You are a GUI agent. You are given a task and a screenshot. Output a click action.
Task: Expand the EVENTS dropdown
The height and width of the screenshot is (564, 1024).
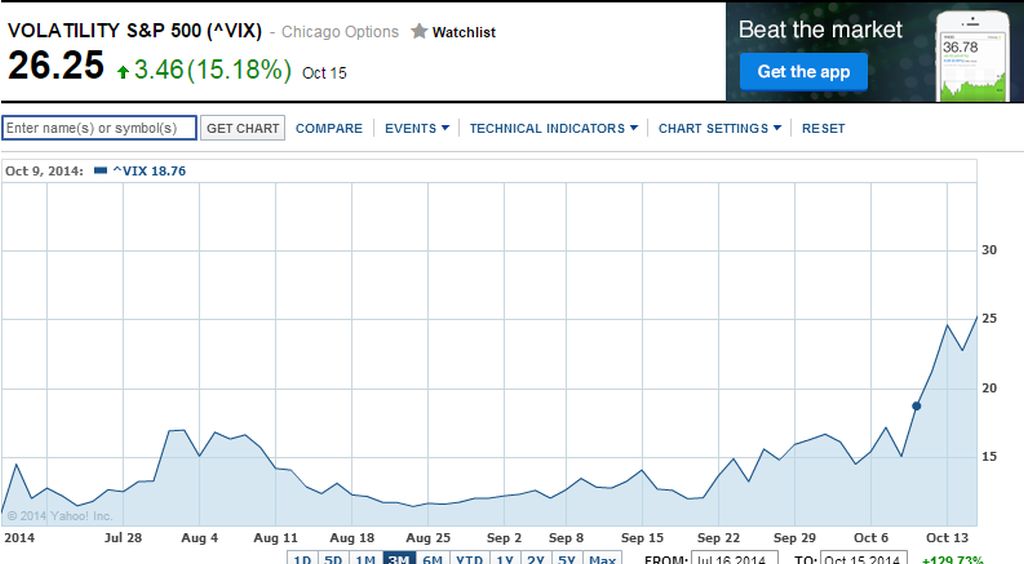pyautogui.click(x=417, y=129)
